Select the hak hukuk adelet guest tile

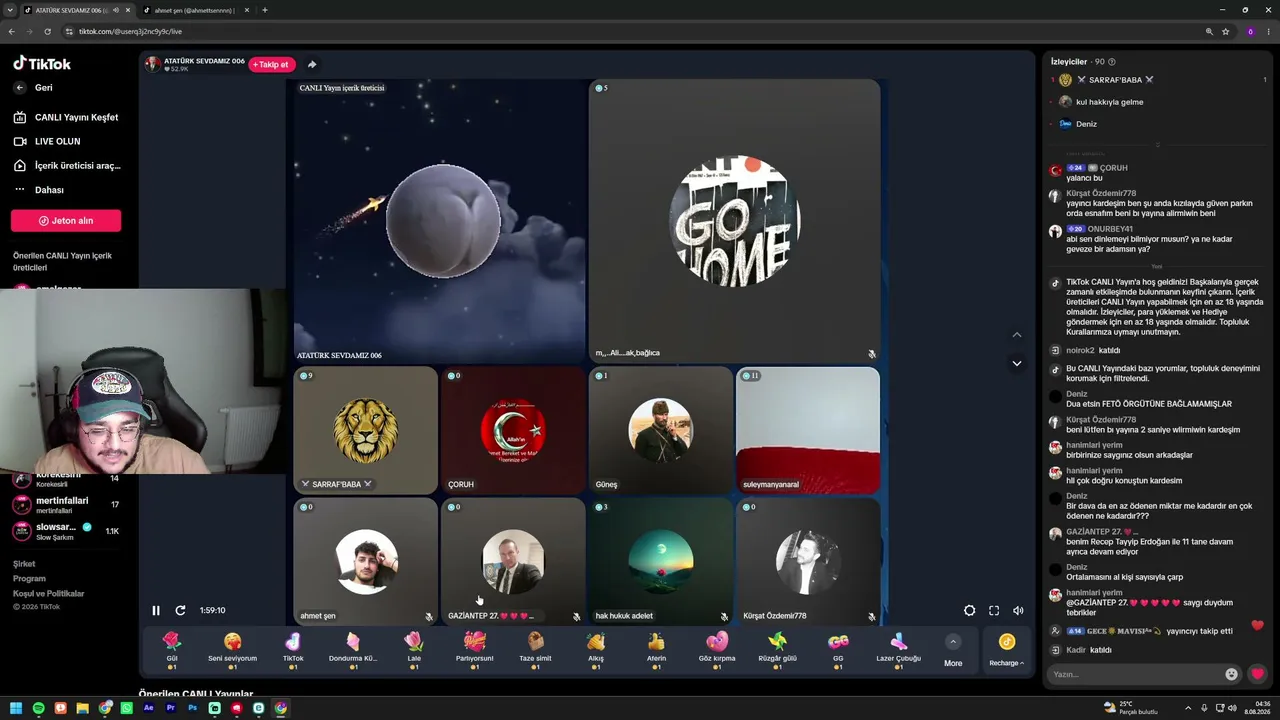point(660,562)
